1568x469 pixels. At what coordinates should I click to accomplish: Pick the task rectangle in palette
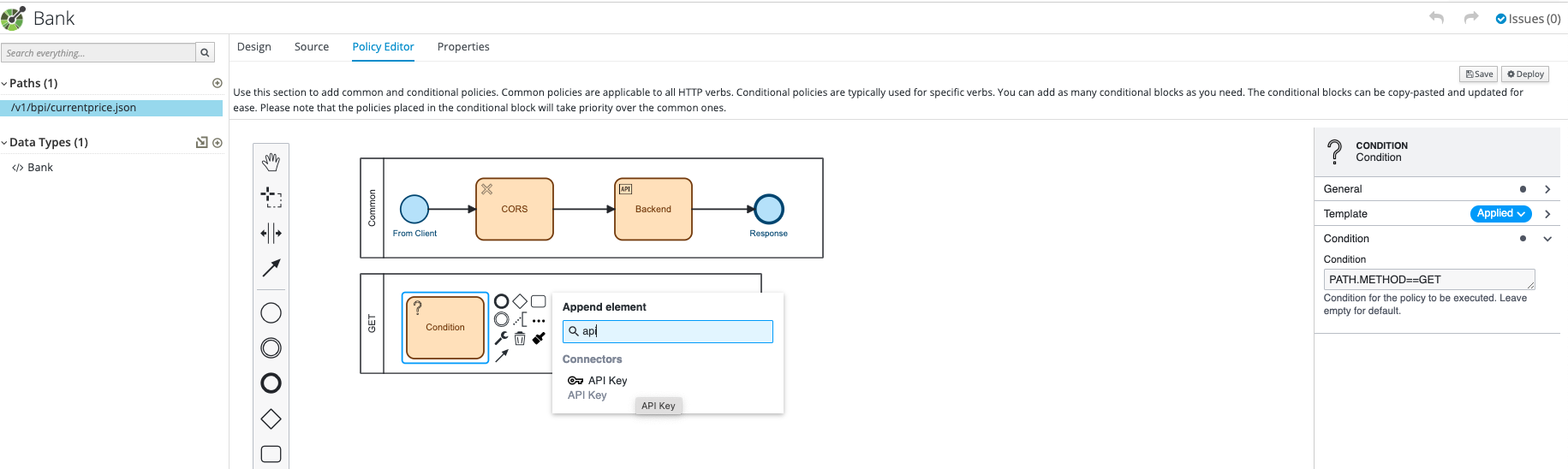[271, 454]
